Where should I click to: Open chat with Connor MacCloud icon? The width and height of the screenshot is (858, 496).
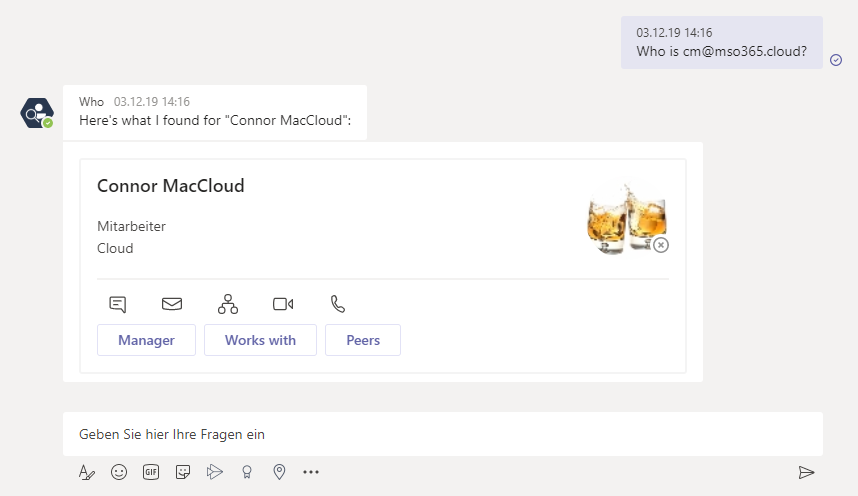point(118,304)
